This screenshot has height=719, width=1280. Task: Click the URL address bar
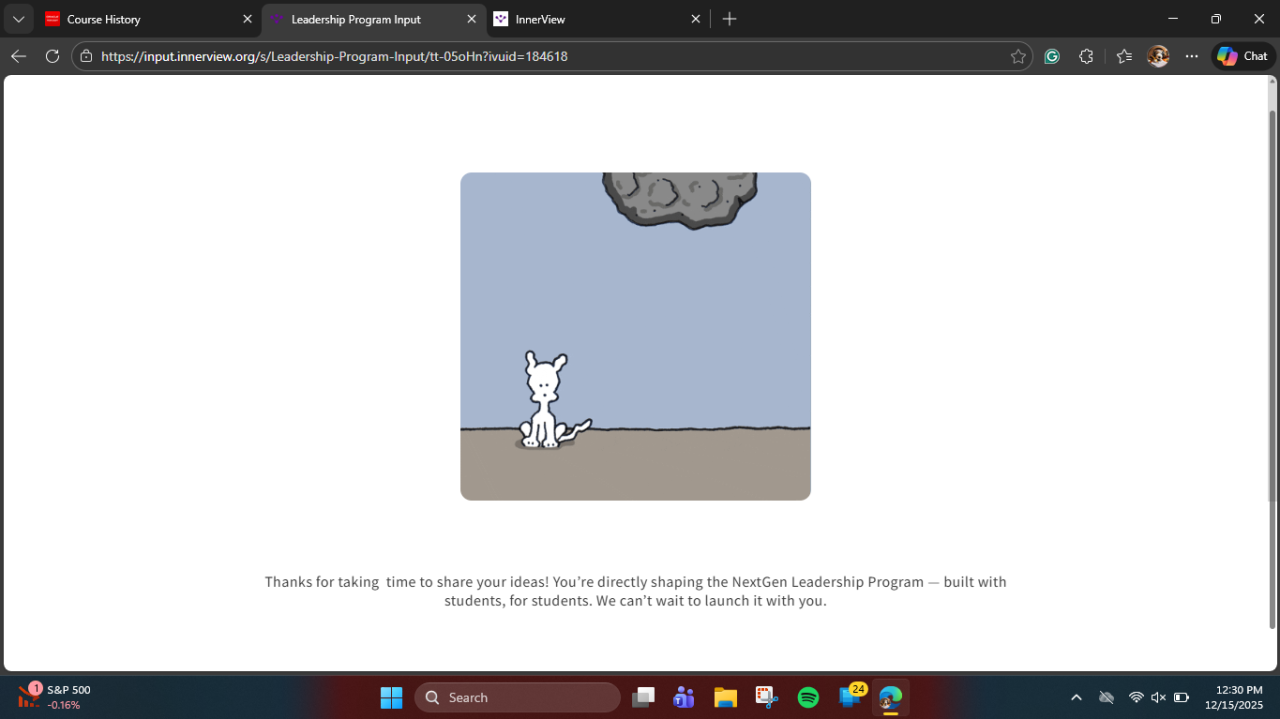(552, 57)
